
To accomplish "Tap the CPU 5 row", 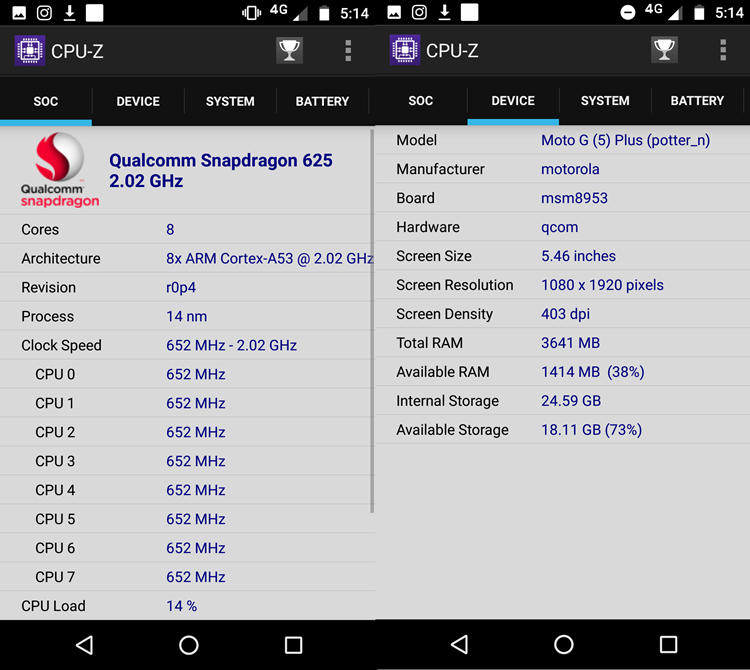I will pyautogui.click(x=187, y=519).
